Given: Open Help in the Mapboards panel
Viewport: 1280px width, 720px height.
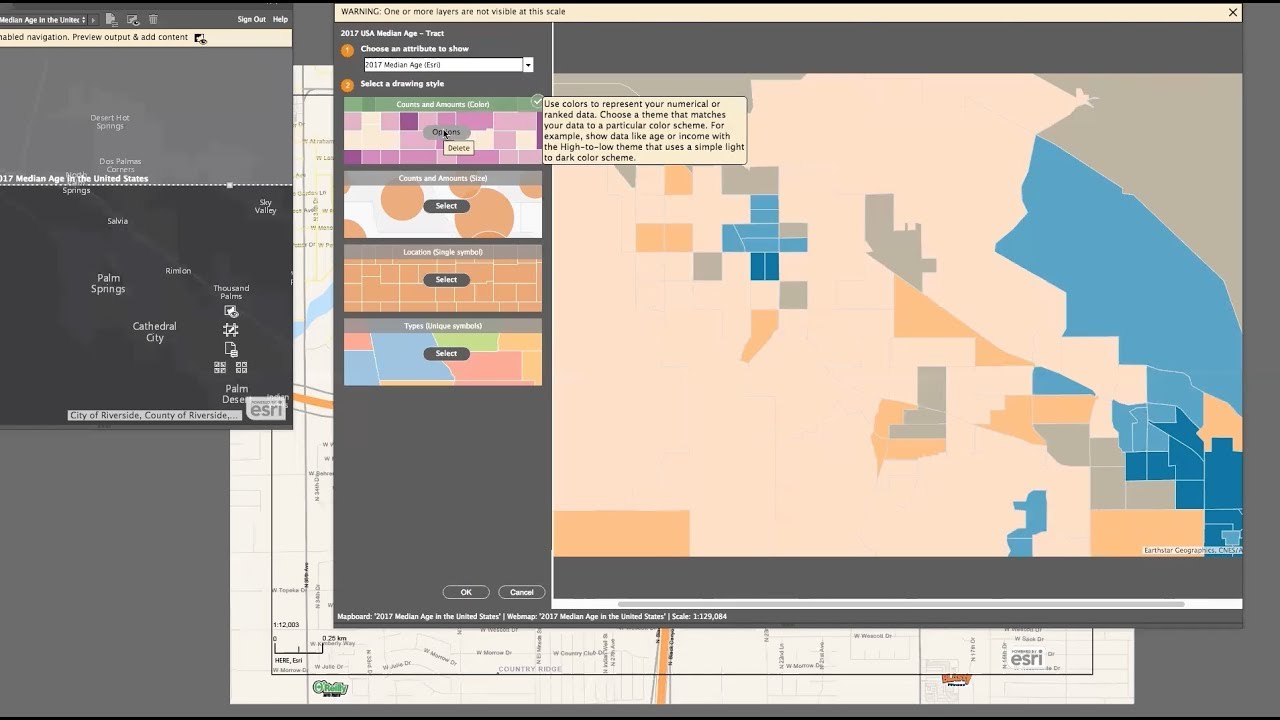Looking at the screenshot, I should pos(280,19).
